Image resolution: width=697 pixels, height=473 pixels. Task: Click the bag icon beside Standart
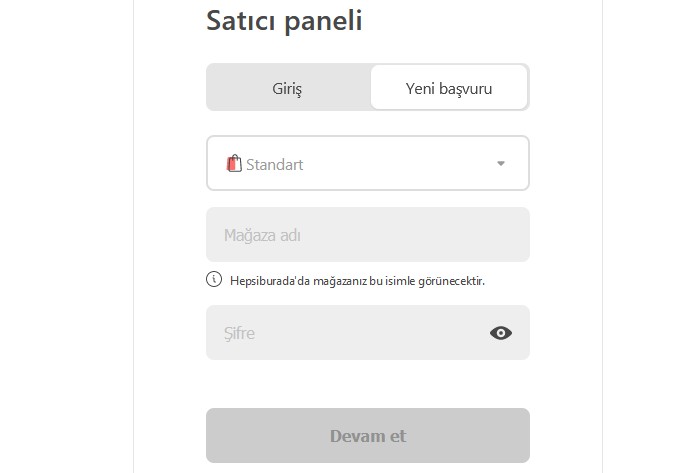[234, 163]
